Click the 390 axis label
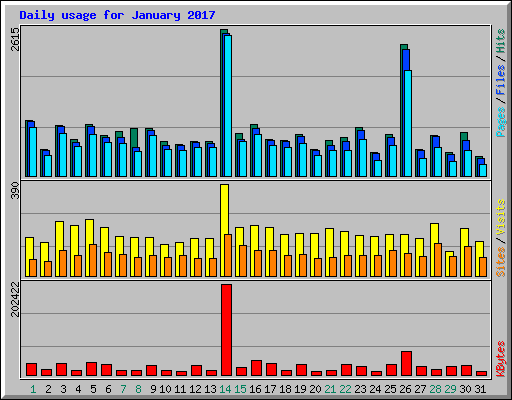 (15, 190)
